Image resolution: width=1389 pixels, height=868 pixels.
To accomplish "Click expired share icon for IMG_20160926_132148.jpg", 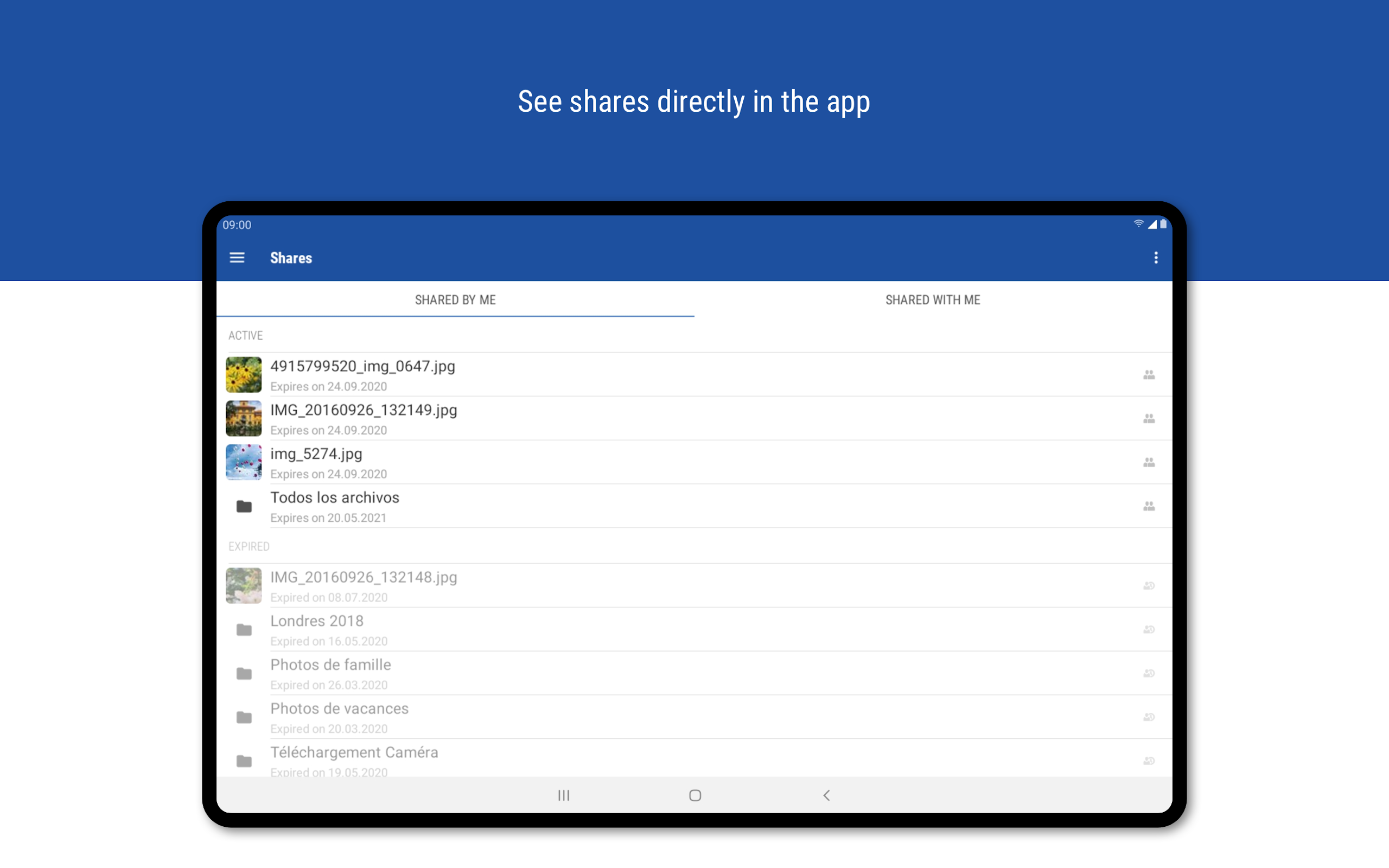I will click(x=1149, y=585).
